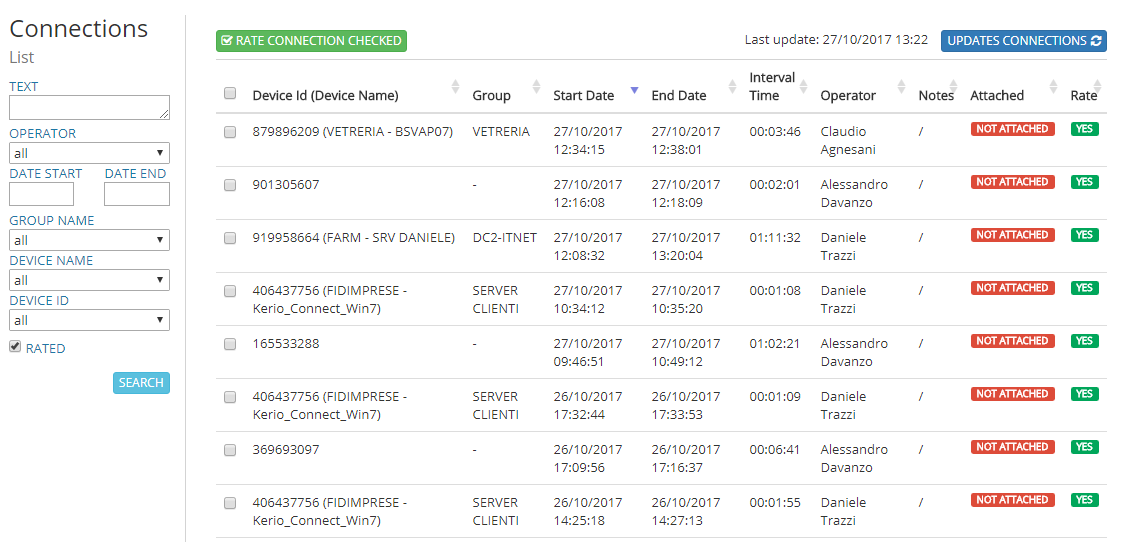
Task: Click the TEXT filter input box
Action: pyautogui.click(x=89, y=108)
